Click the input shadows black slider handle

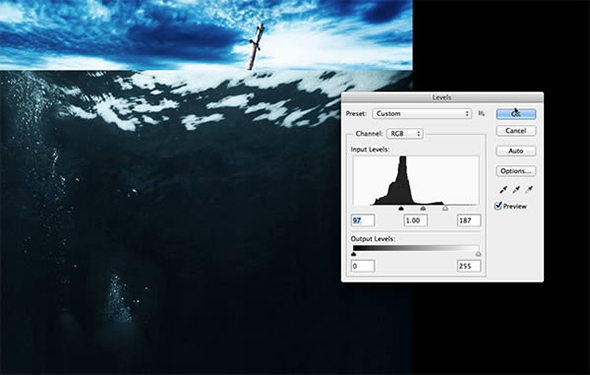point(401,208)
